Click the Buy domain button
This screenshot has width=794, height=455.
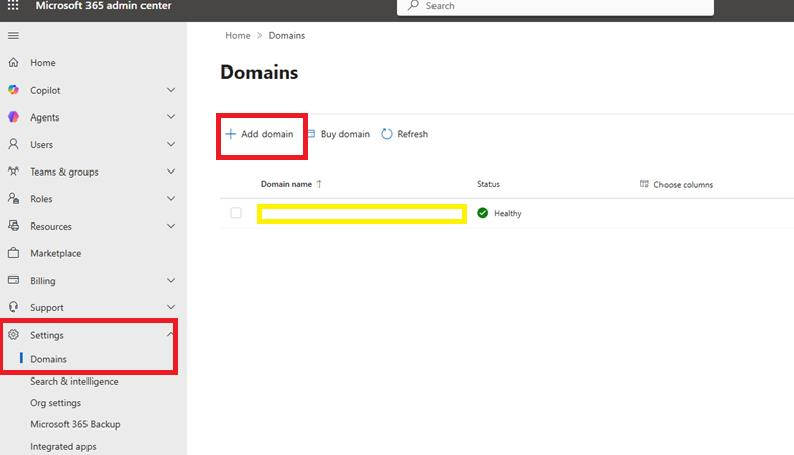[339, 134]
